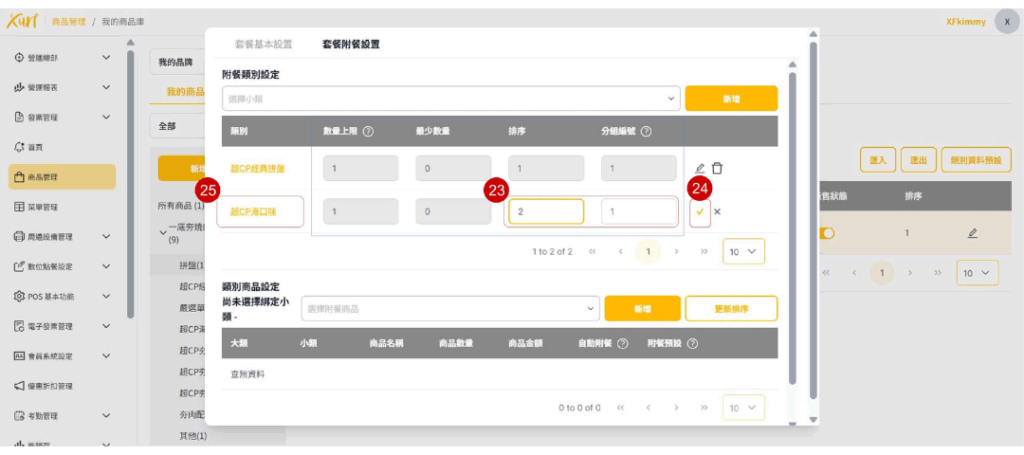Screen dimensions: 1024x455
Task: Expand 管理總部 sidebar menu
Action: pyautogui.click(x=60, y=58)
